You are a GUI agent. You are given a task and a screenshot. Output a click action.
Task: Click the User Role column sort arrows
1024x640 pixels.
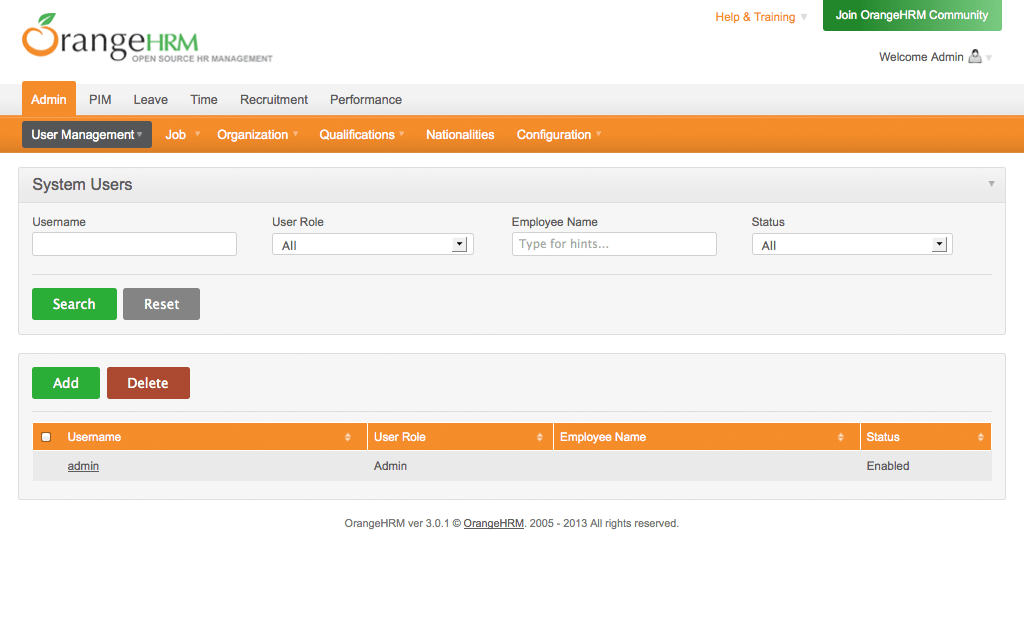tap(541, 437)
